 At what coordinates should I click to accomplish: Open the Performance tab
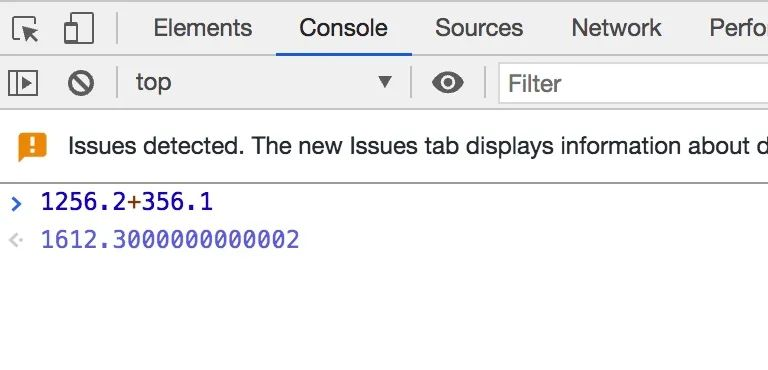click(738, 28)
